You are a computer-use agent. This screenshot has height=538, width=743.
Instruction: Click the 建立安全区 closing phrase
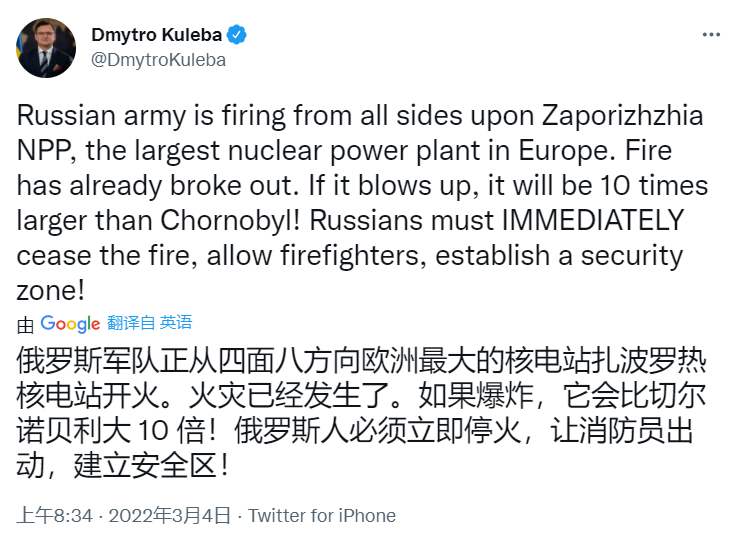[x=146, y=465]
